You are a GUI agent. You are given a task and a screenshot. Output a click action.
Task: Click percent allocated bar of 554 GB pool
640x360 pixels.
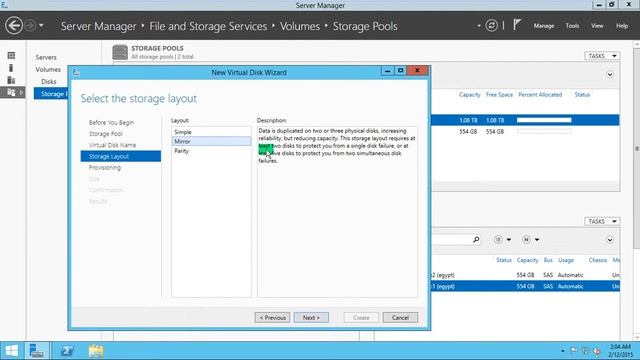pyautogui.click(x=544, y=131)
